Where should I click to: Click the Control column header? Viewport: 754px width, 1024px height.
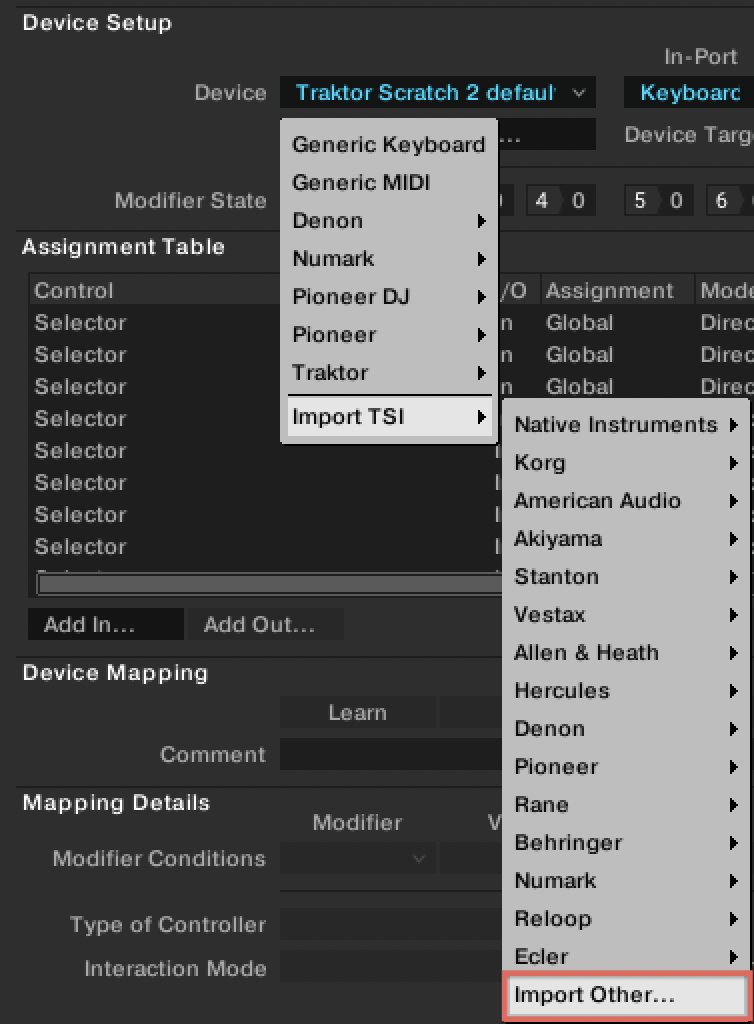coord(154,291)
